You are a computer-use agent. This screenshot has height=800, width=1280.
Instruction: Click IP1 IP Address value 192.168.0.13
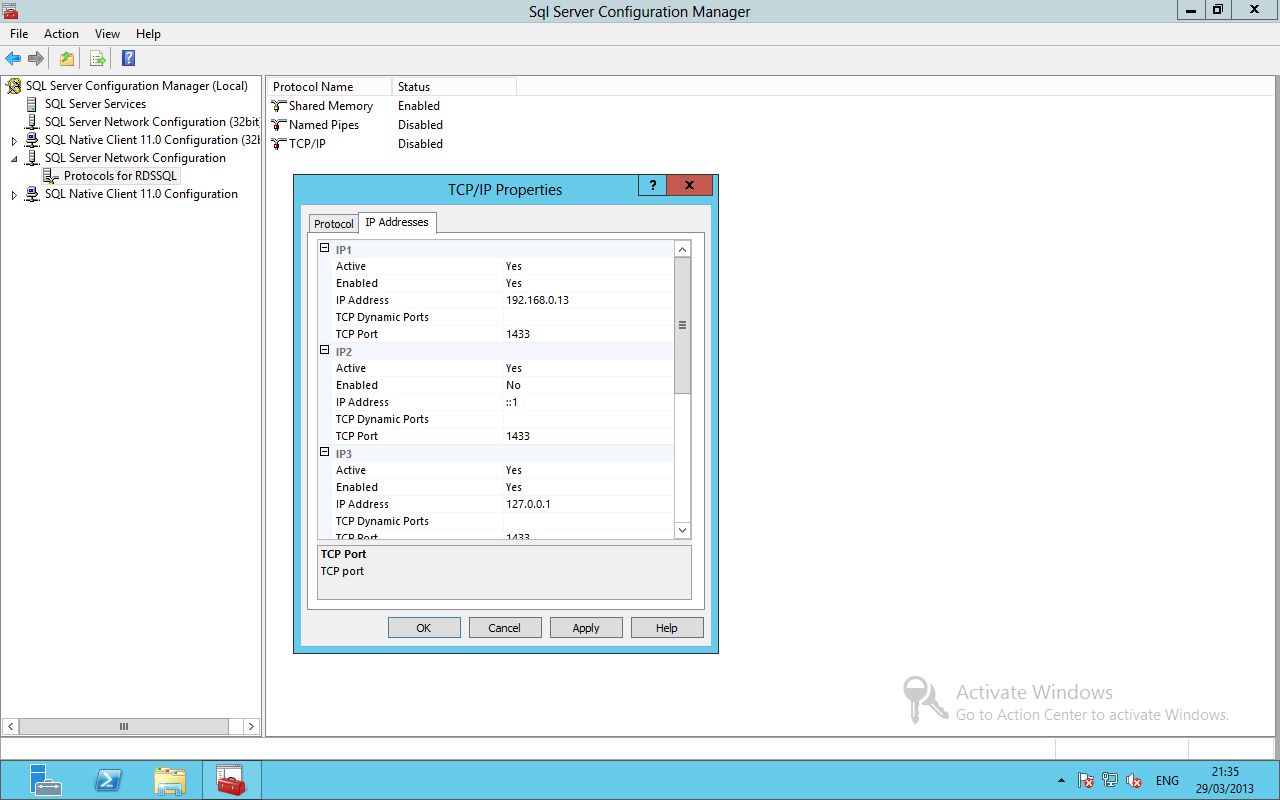pos(537,300)
